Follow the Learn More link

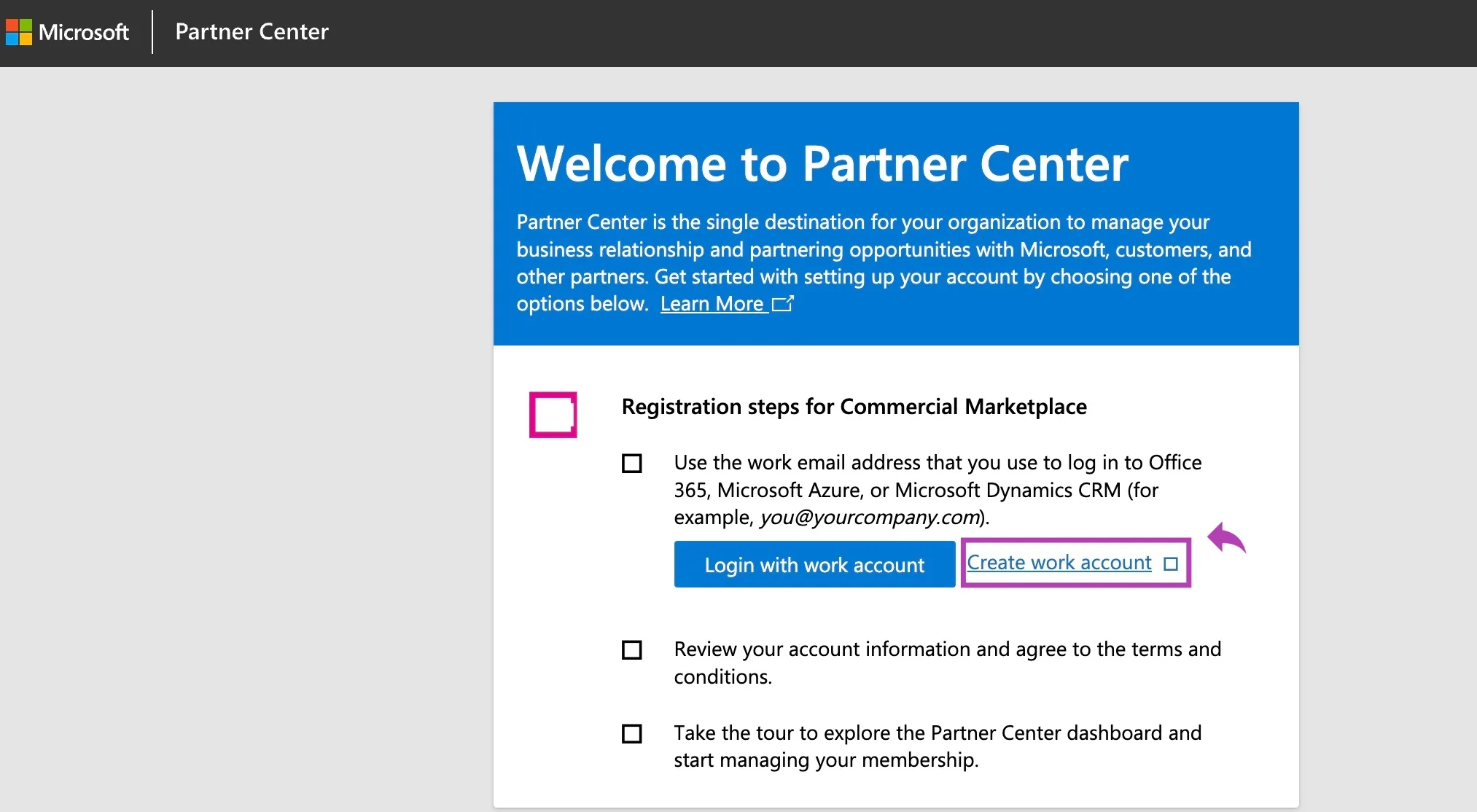pyautogui.click(x=712, y=303)
